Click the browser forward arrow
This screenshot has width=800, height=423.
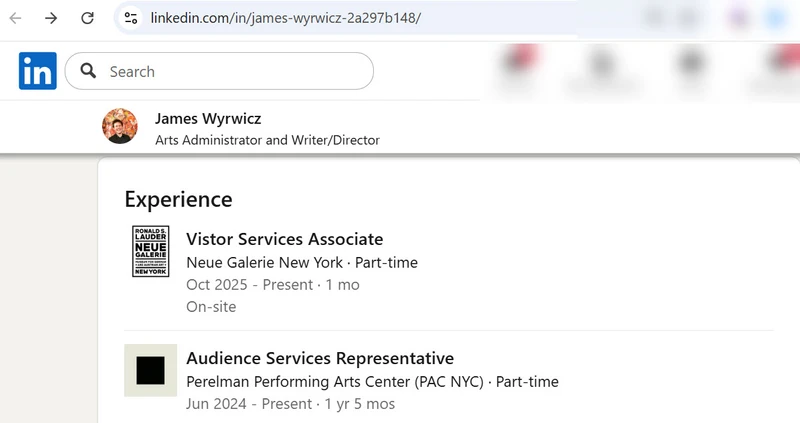[x=51, y=18]
